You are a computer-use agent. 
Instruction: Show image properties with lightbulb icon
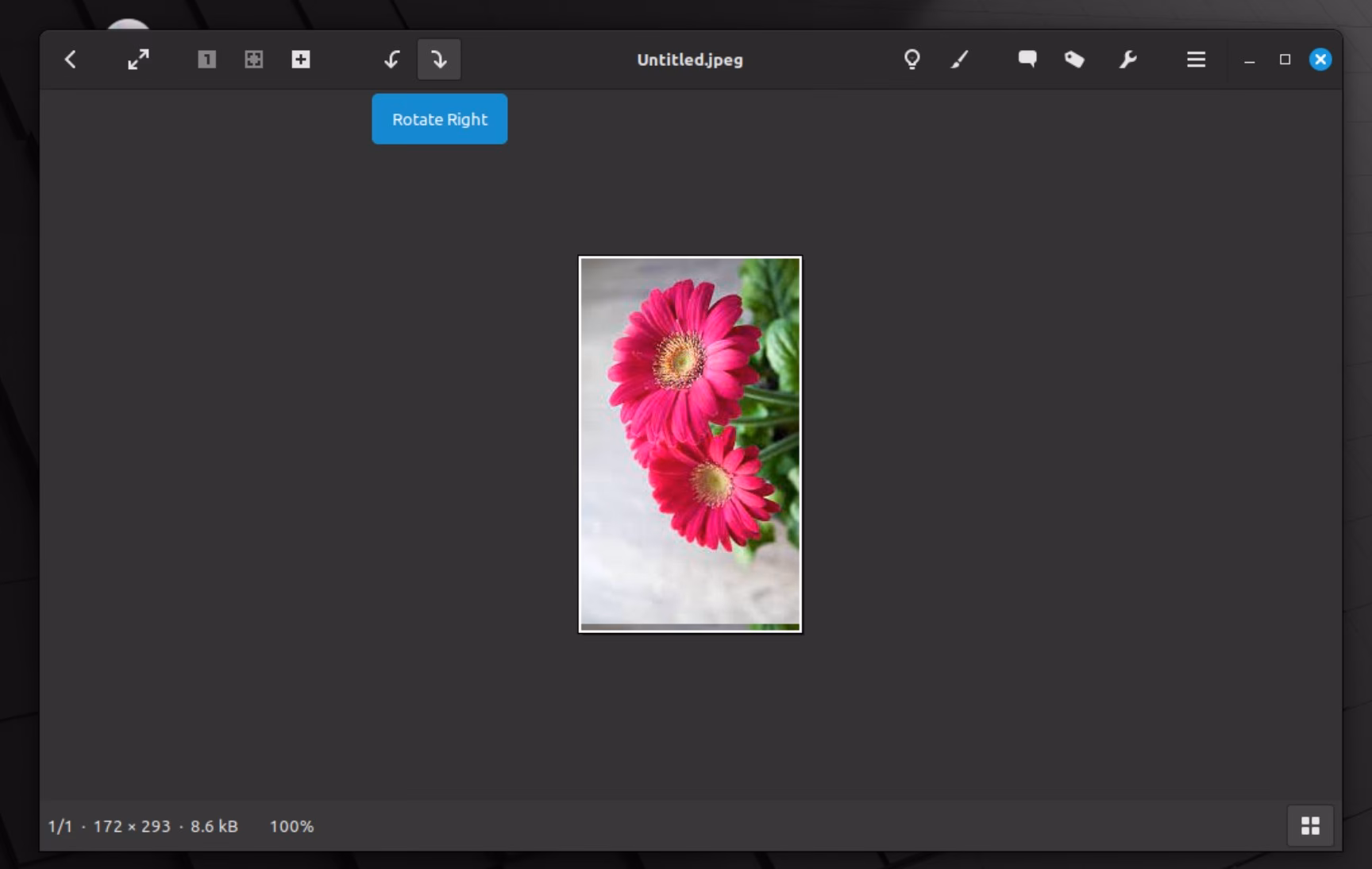[x=911, y=60]
